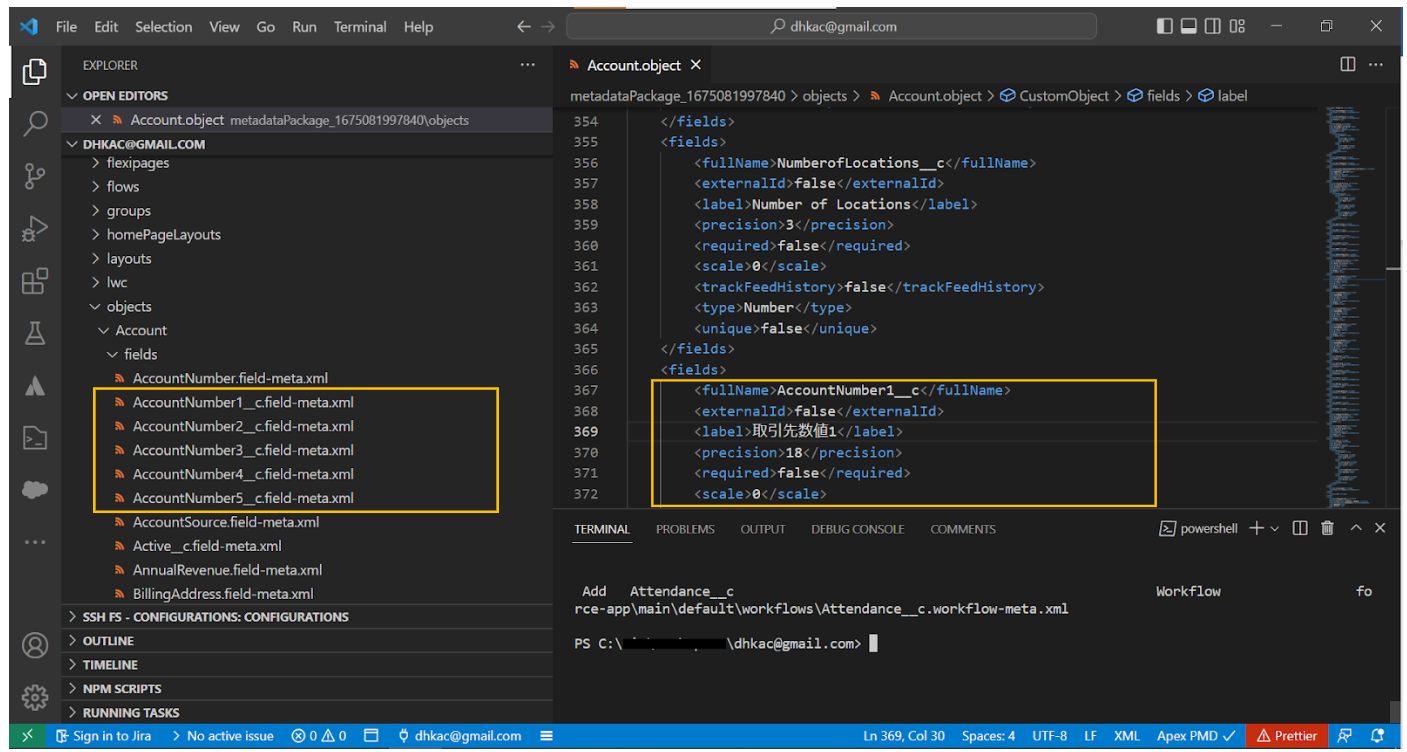Open the Search view in activity bar
The width and height of the screenshot is (1407, 752).
click(35, 123)
